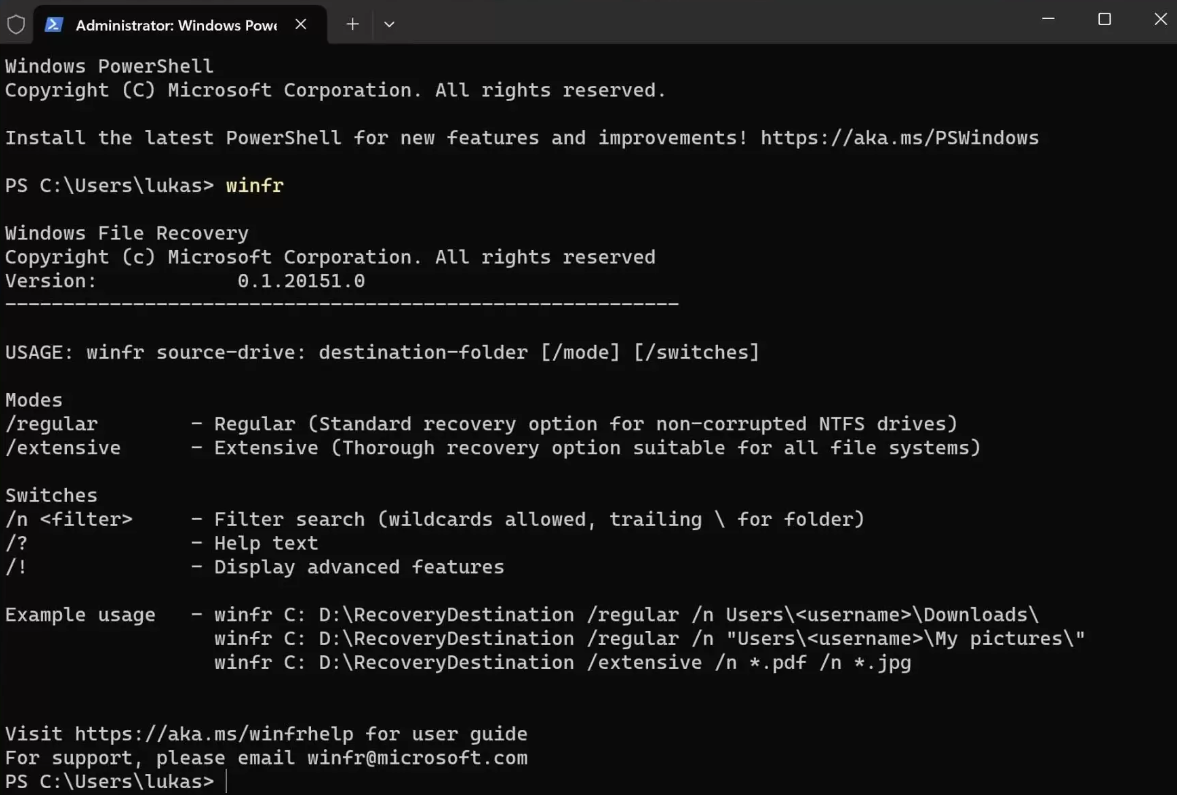Minimize the terminal window

click(1048, 19)
